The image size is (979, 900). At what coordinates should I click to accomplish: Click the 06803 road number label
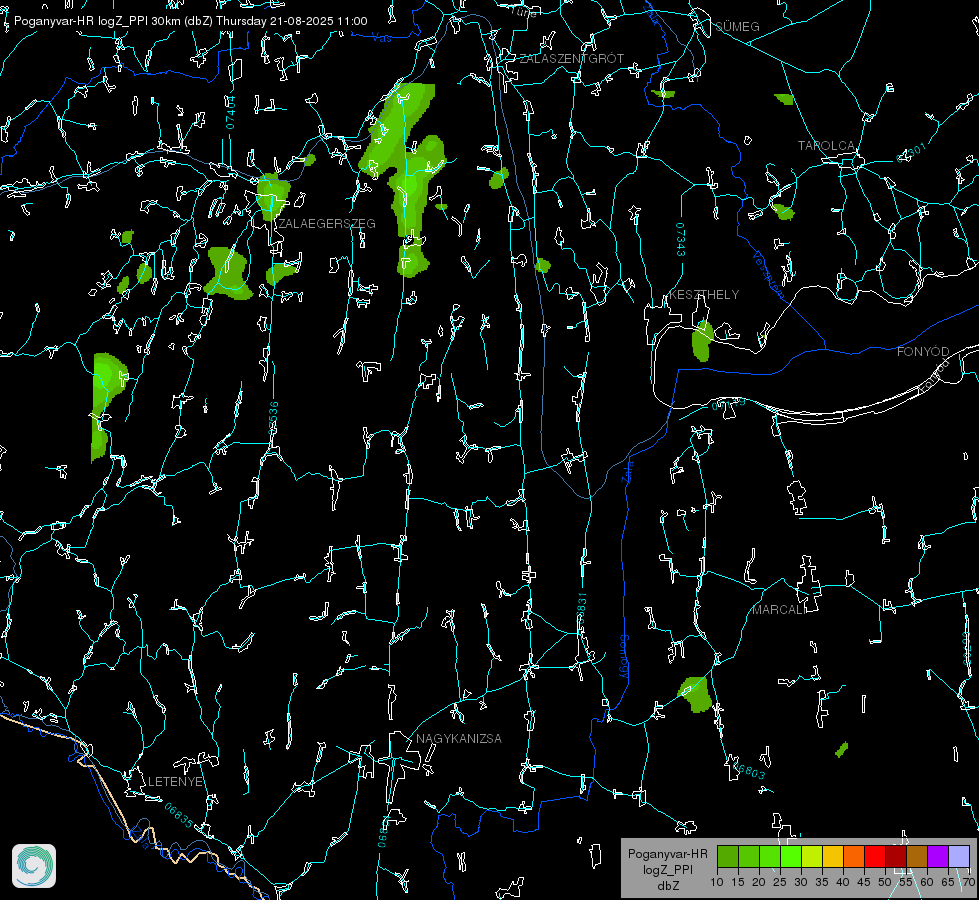(x=747, y=769)
